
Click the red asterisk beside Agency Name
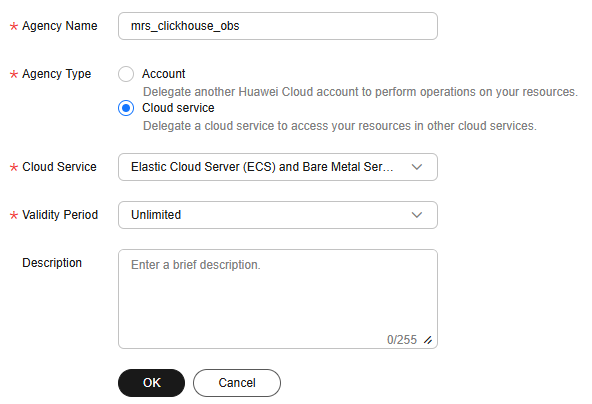(14, 26)
